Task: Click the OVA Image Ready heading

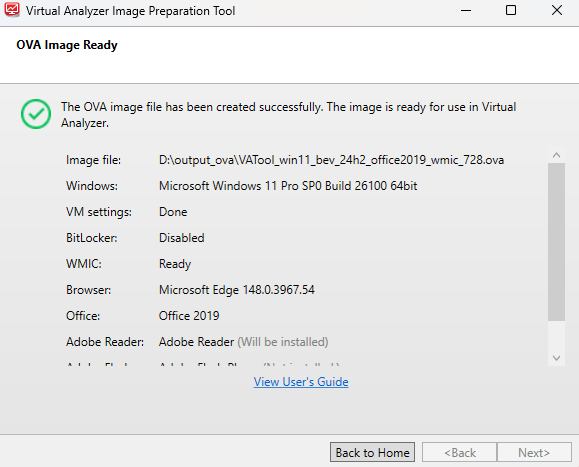Action: click(67, 45)
